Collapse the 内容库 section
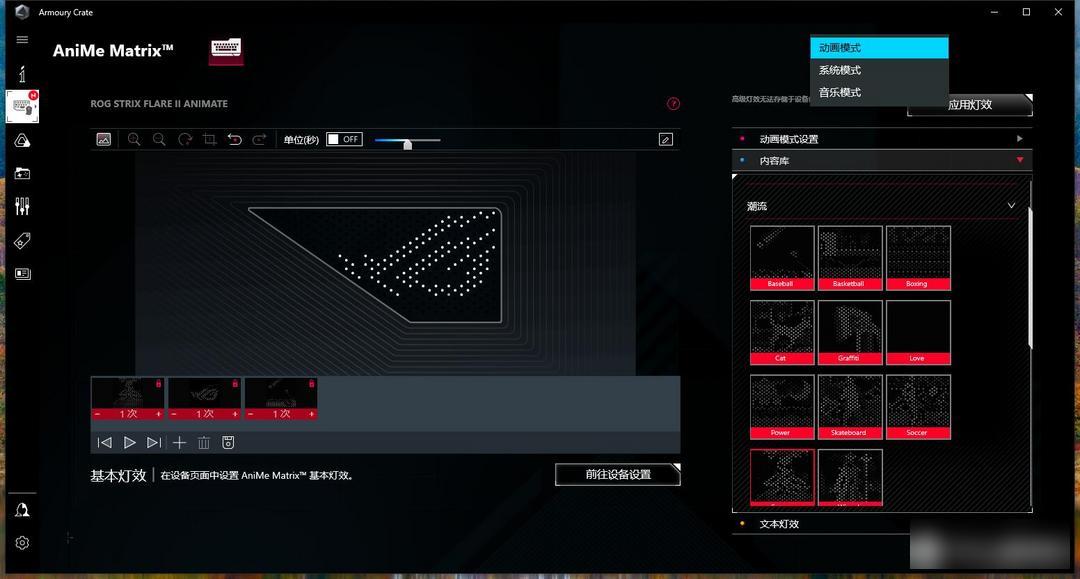The image size is (1080, 579). (x=882, y=160)
